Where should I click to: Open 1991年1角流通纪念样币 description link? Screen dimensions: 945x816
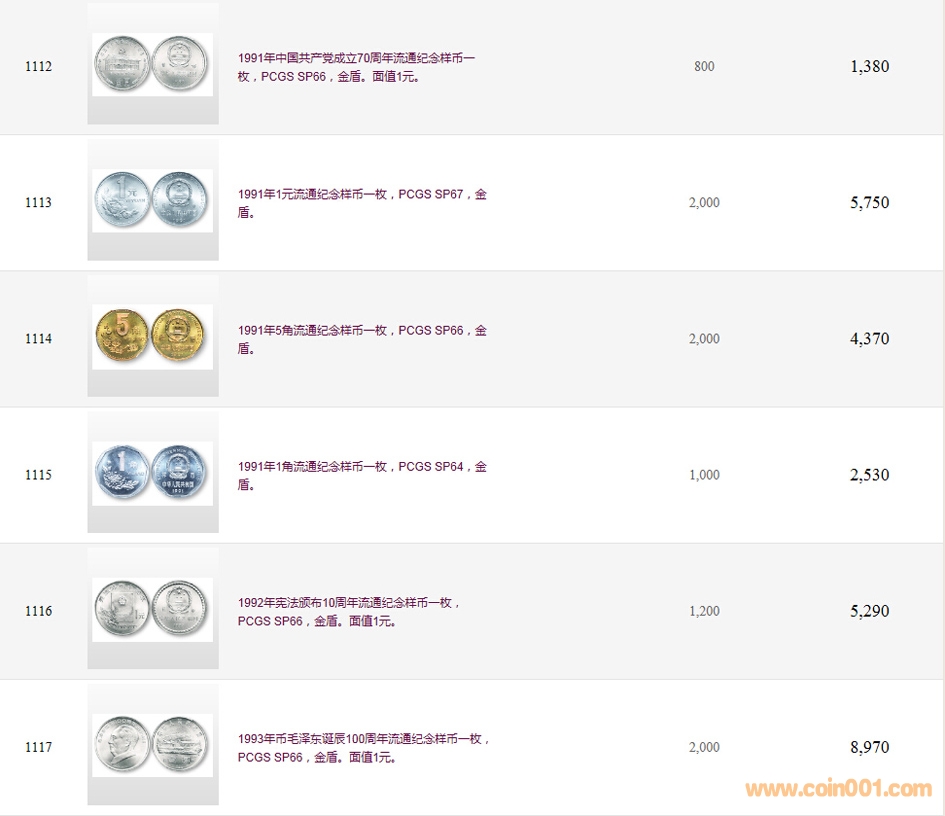(362, 475)
